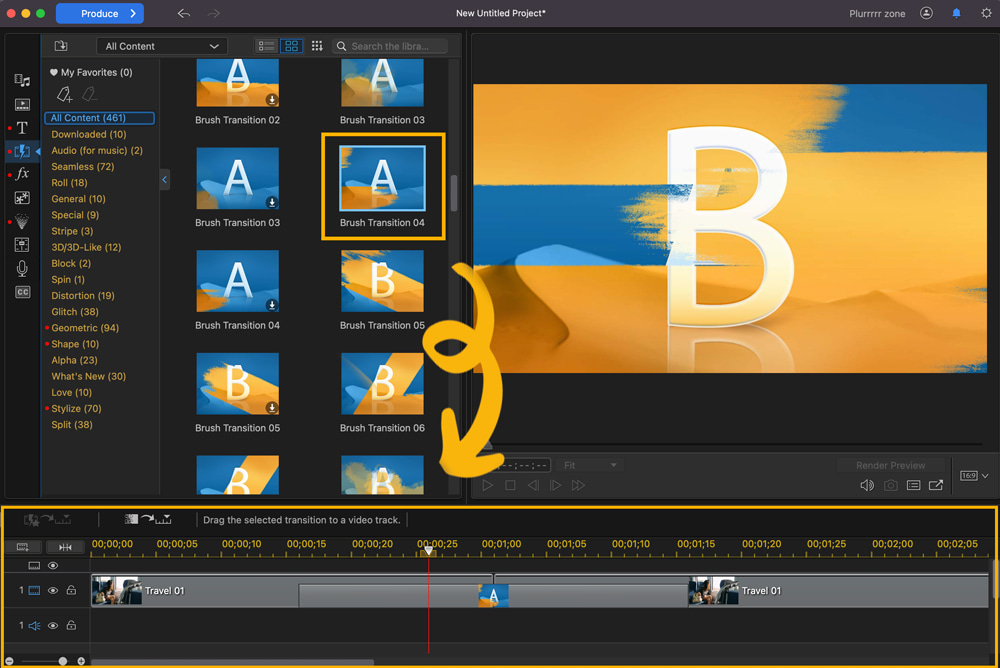The image size is (1000, 668).
Task: Open the Title Room
Action: (21, 127)
